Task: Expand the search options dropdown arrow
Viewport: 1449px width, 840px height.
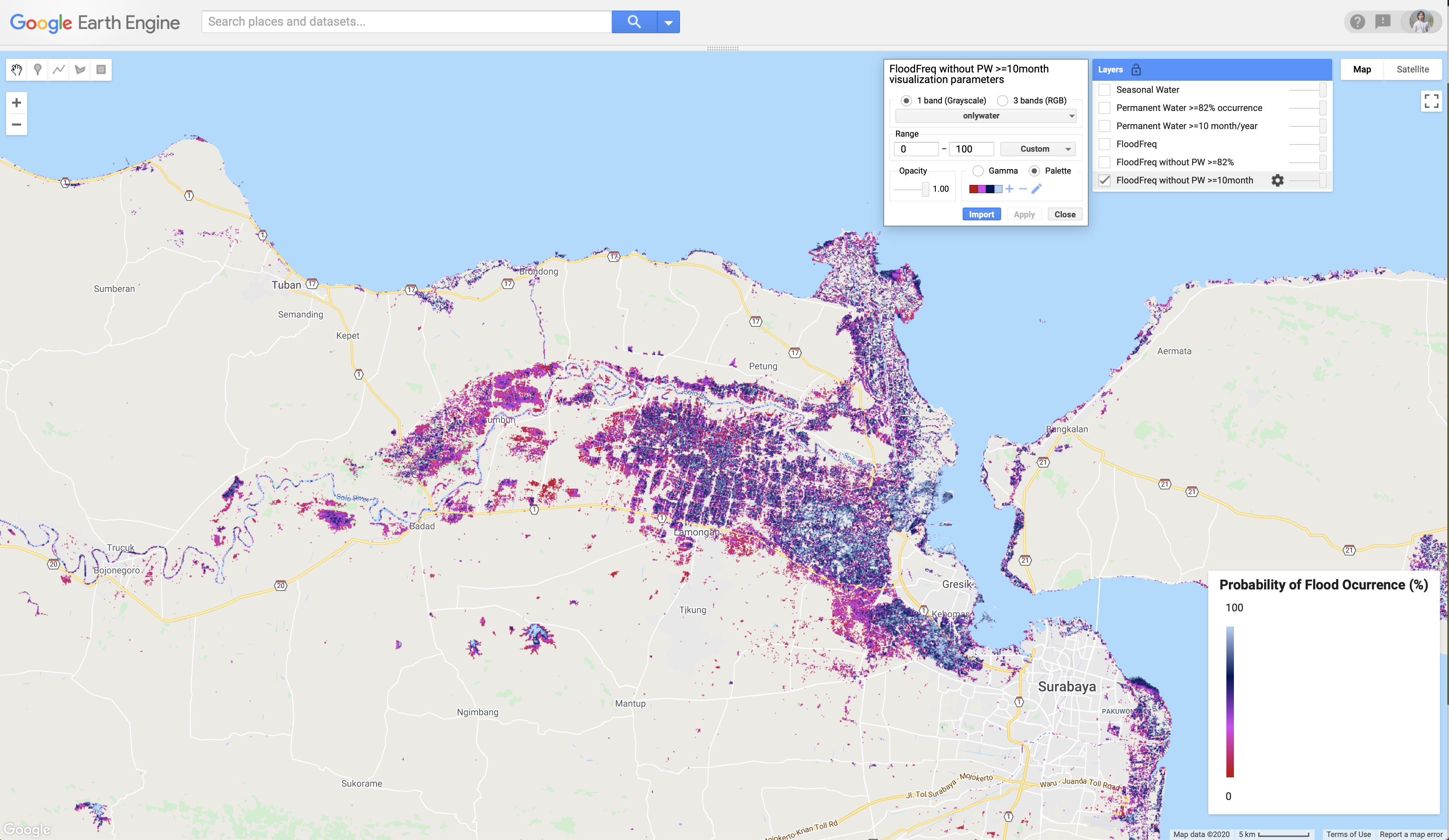Action: 668,22
